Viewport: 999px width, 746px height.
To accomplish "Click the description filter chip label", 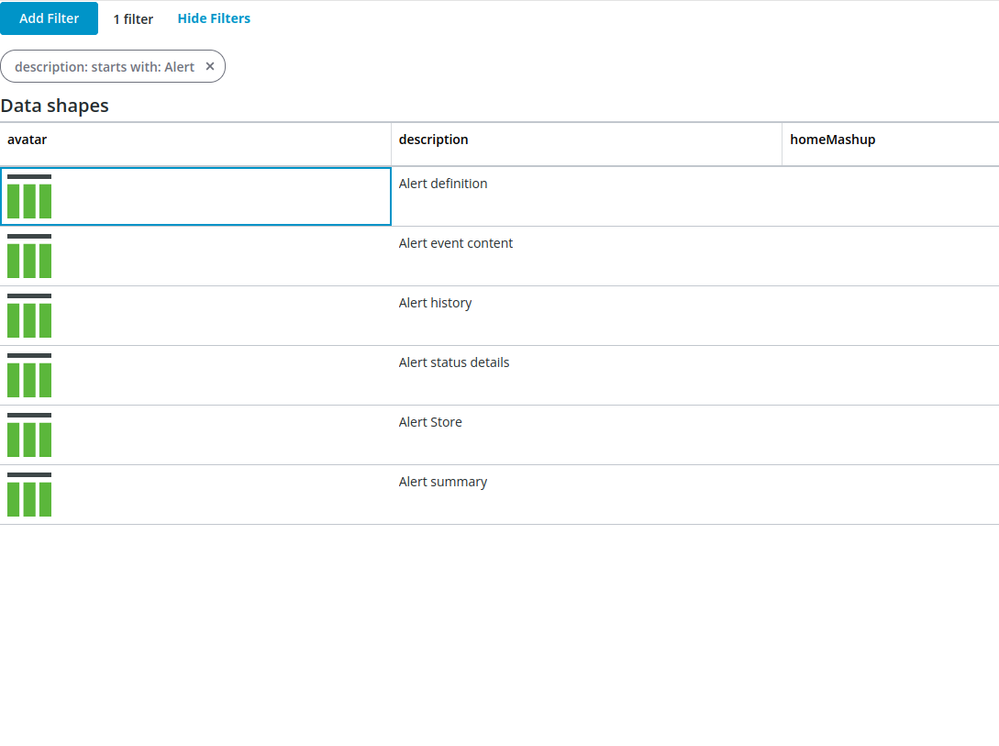I will (x=104, y=67).
